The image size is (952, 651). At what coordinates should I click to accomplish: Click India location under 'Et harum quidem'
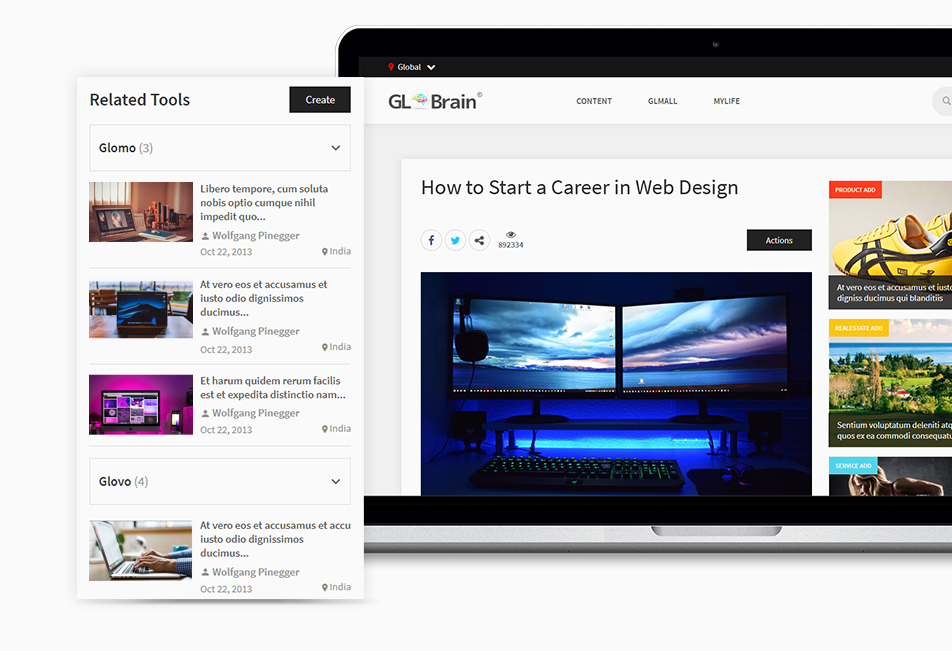336,429
